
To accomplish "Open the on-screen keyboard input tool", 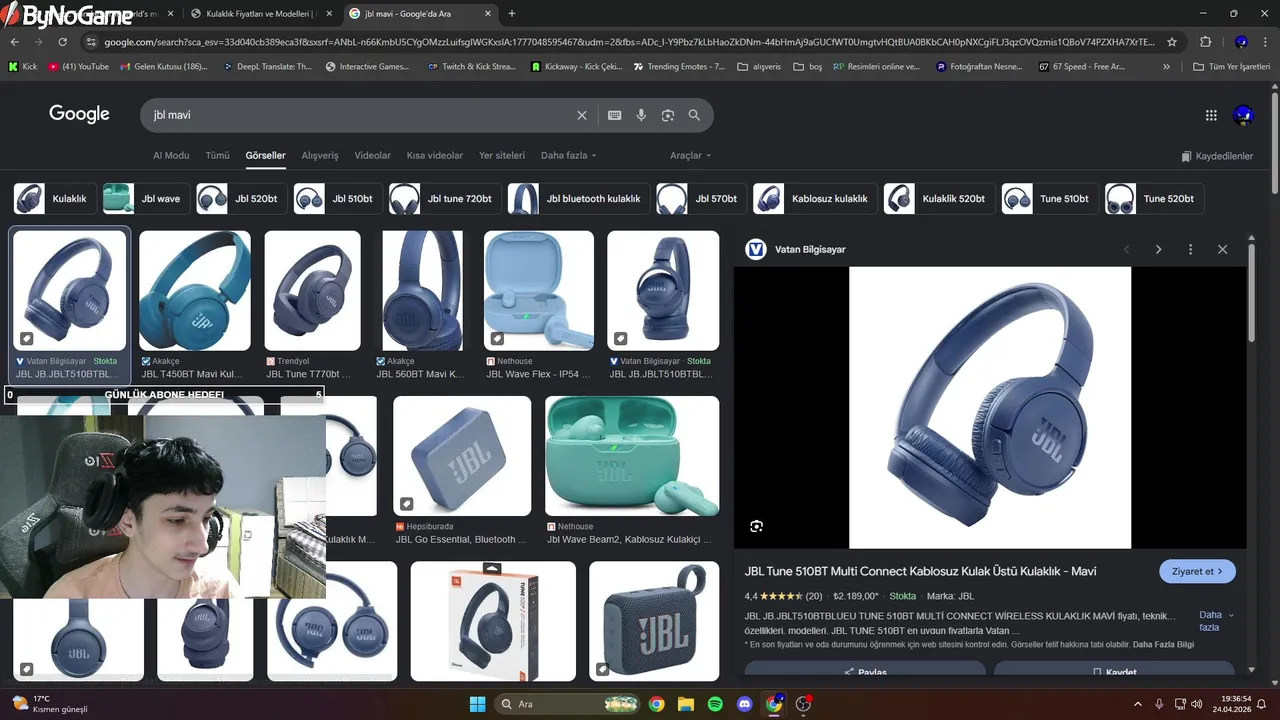I will coord(615,115).
